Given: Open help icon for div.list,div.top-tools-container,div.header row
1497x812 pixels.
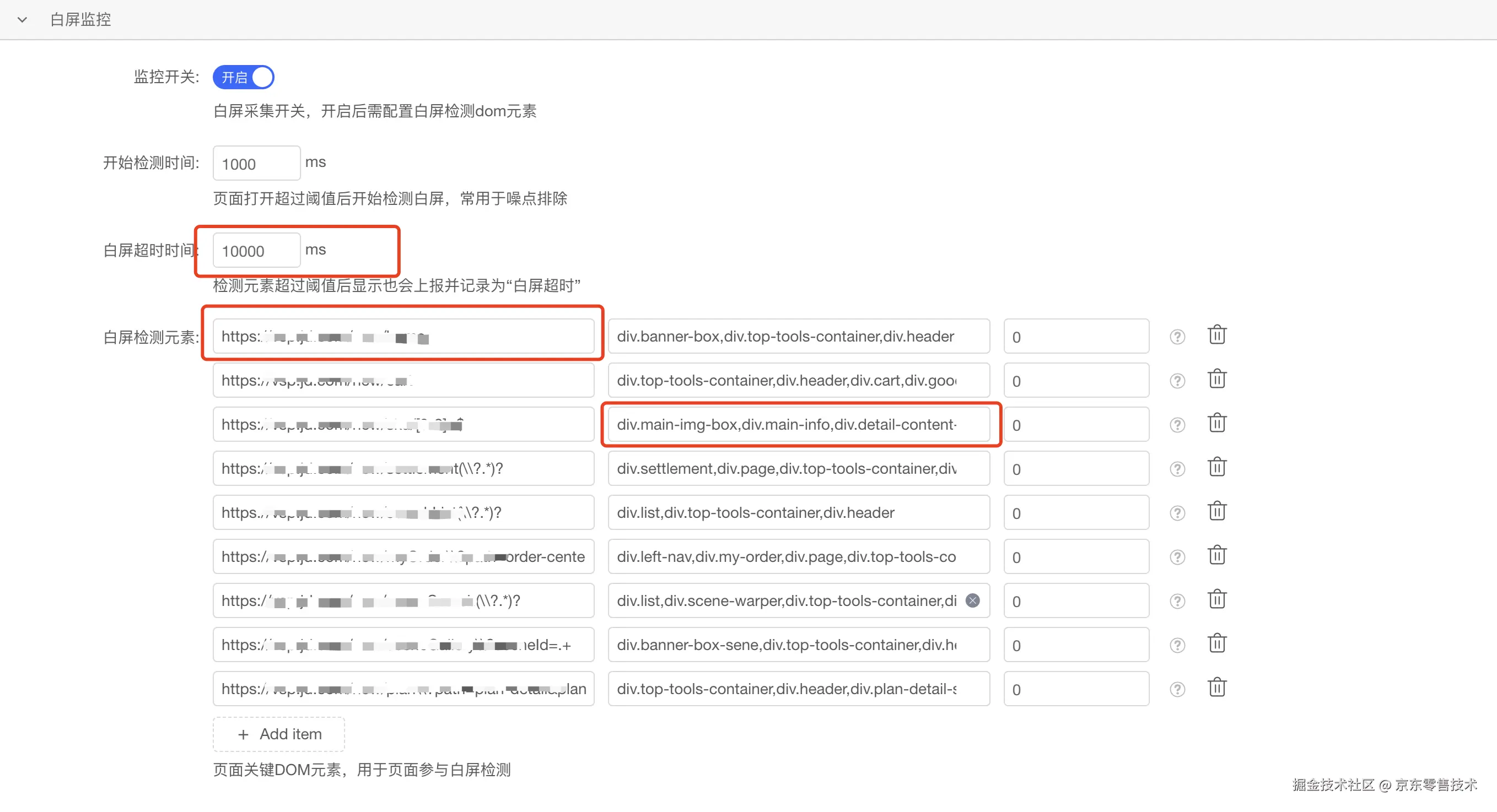Looking at the screenshot, I should click(x=1177, y=513).
